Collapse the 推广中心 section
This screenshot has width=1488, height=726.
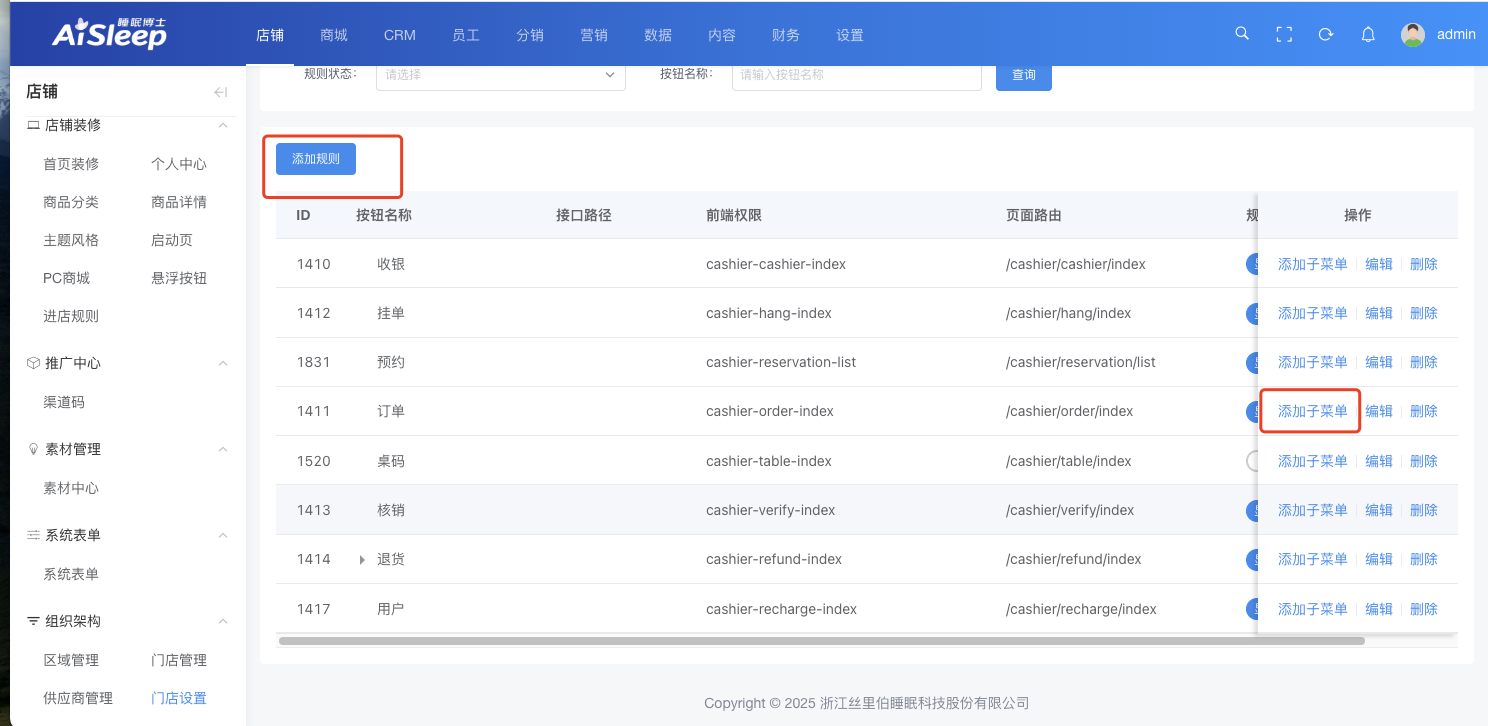[223, 363]
